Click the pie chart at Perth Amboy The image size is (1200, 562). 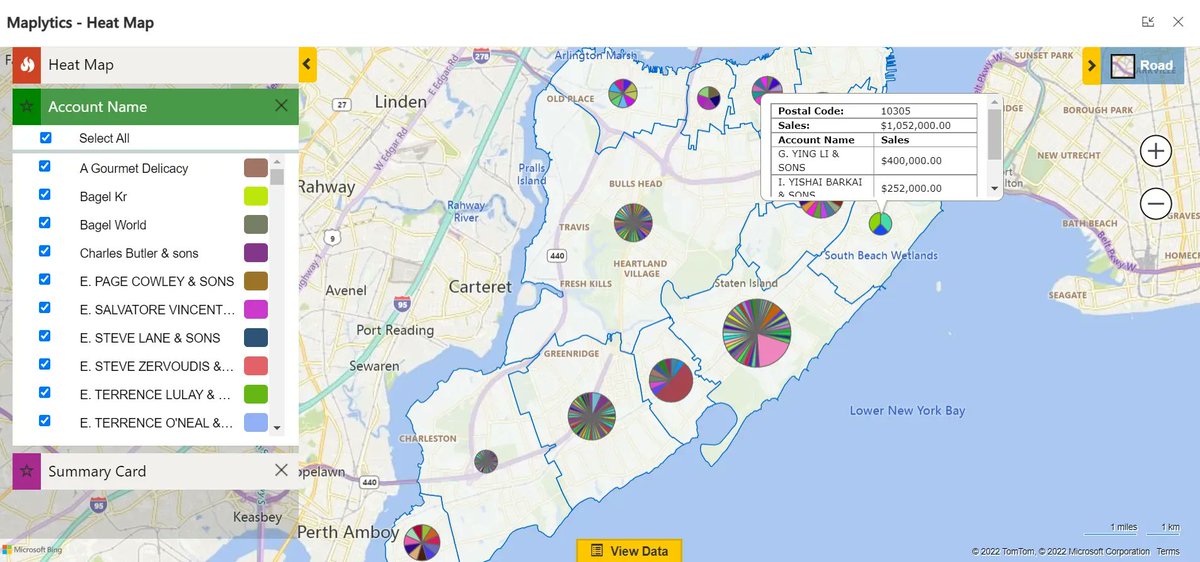422,541
